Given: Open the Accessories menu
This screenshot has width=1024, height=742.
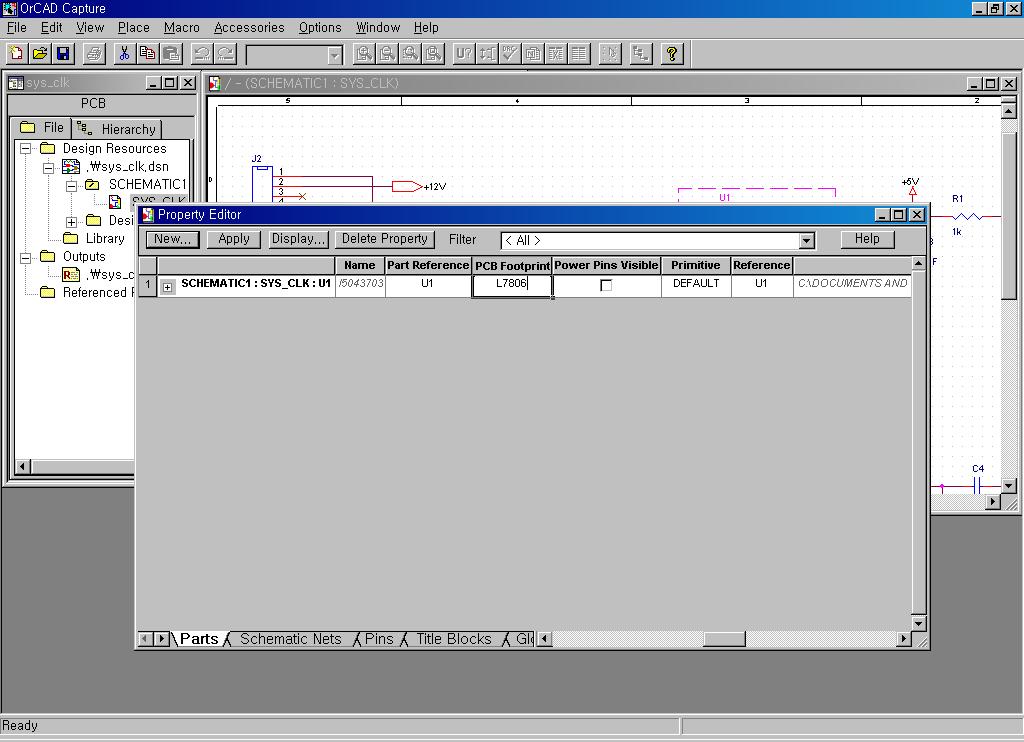Looking at the screenshot, I should coord(249,27).
